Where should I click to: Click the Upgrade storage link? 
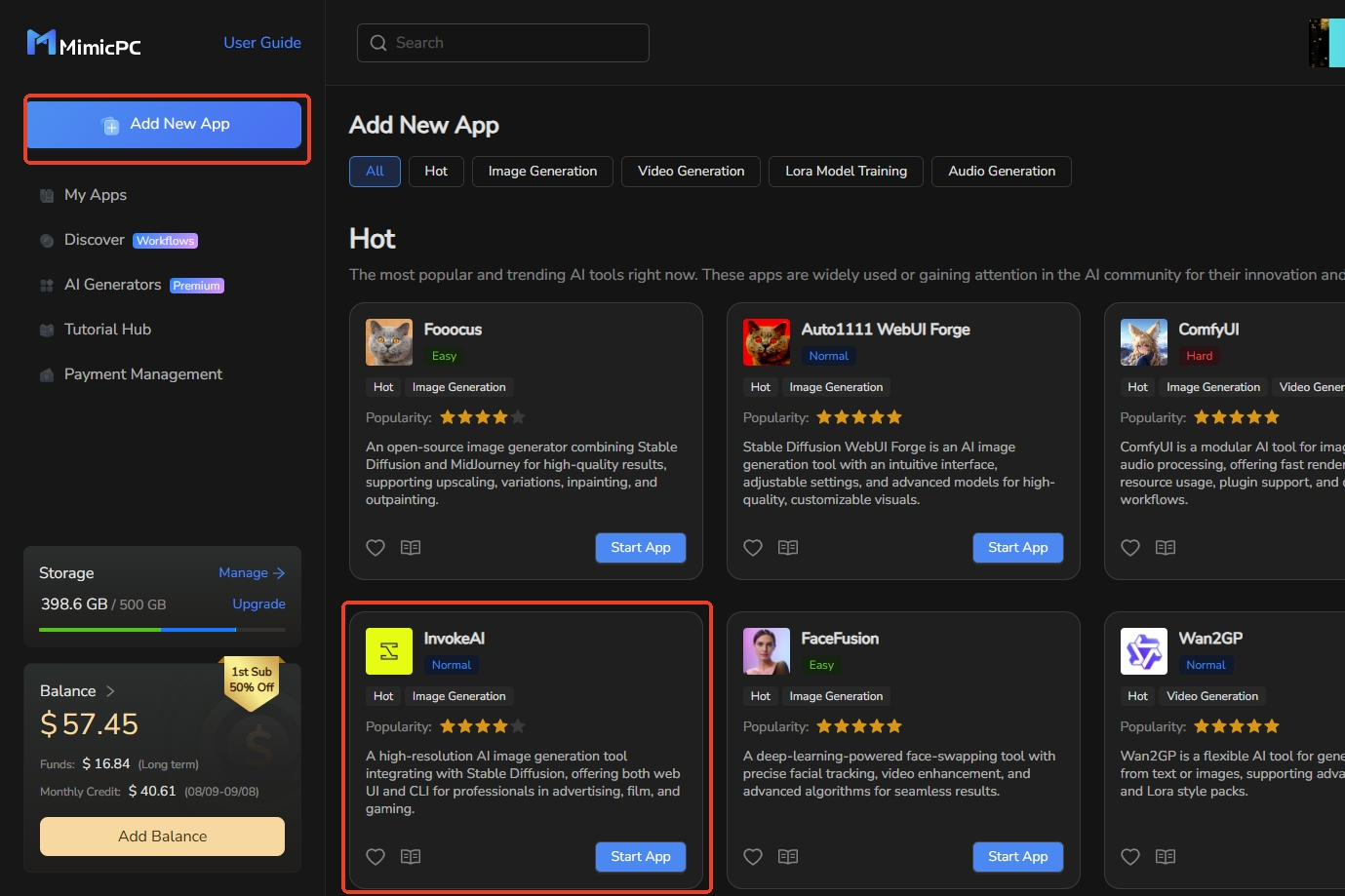pos(259,604)
